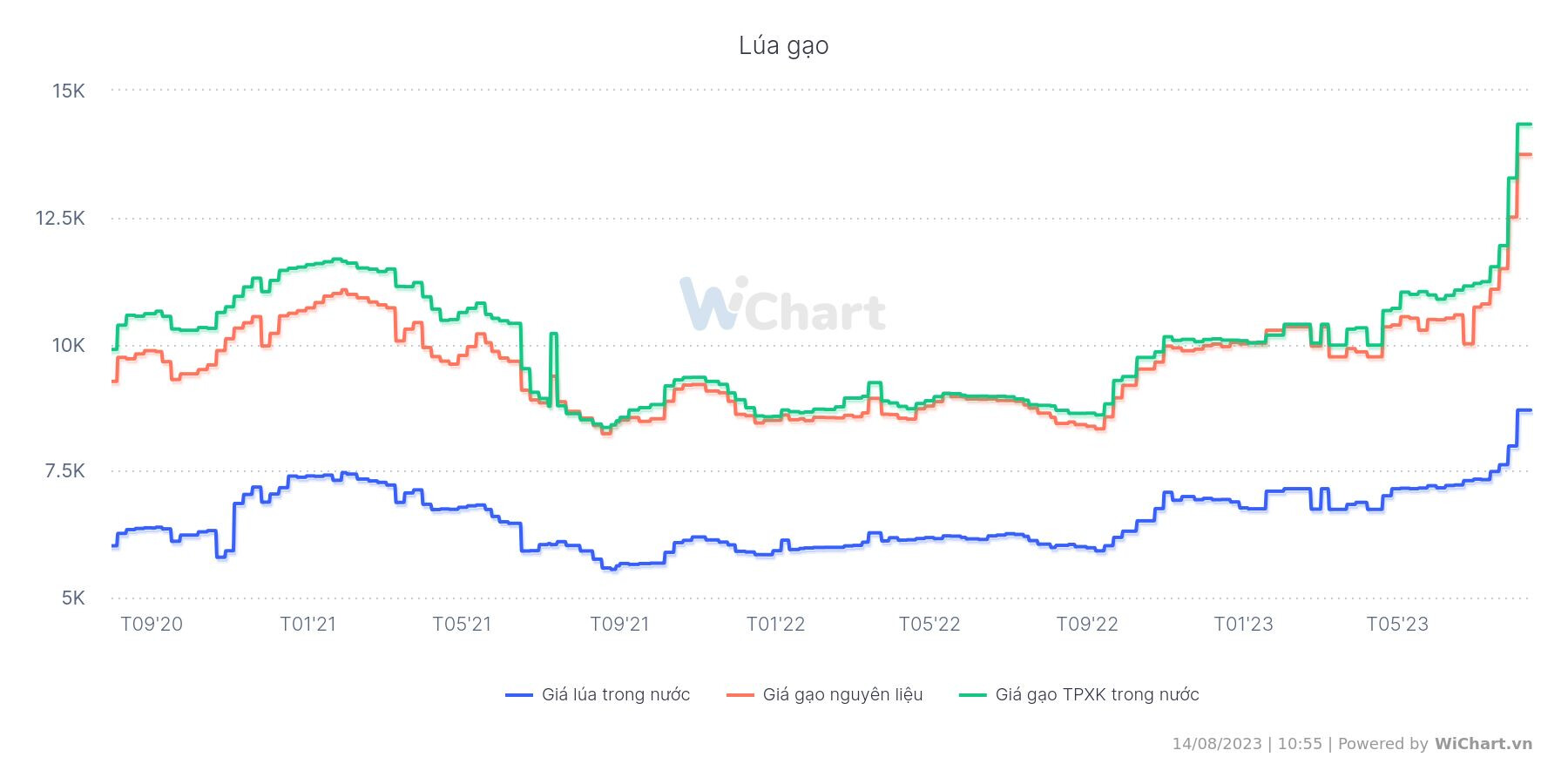Click the chart title Lúa gạo

coord(783,45)
